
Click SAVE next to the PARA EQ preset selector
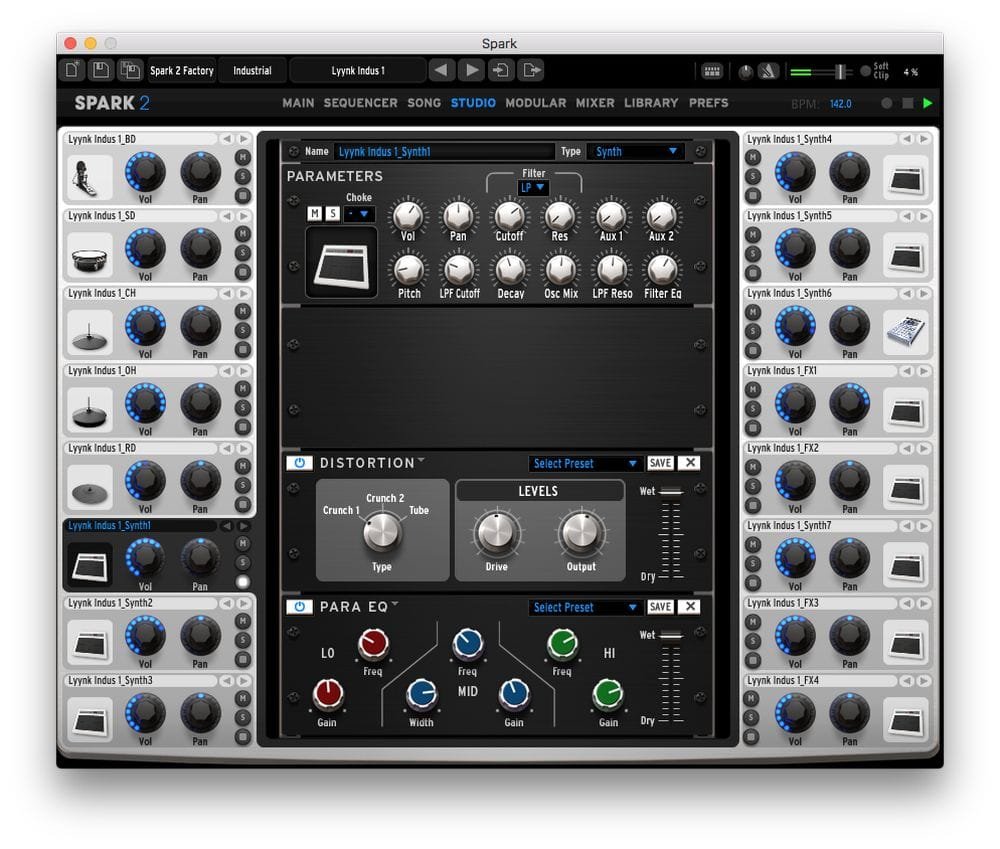(659, 606)
